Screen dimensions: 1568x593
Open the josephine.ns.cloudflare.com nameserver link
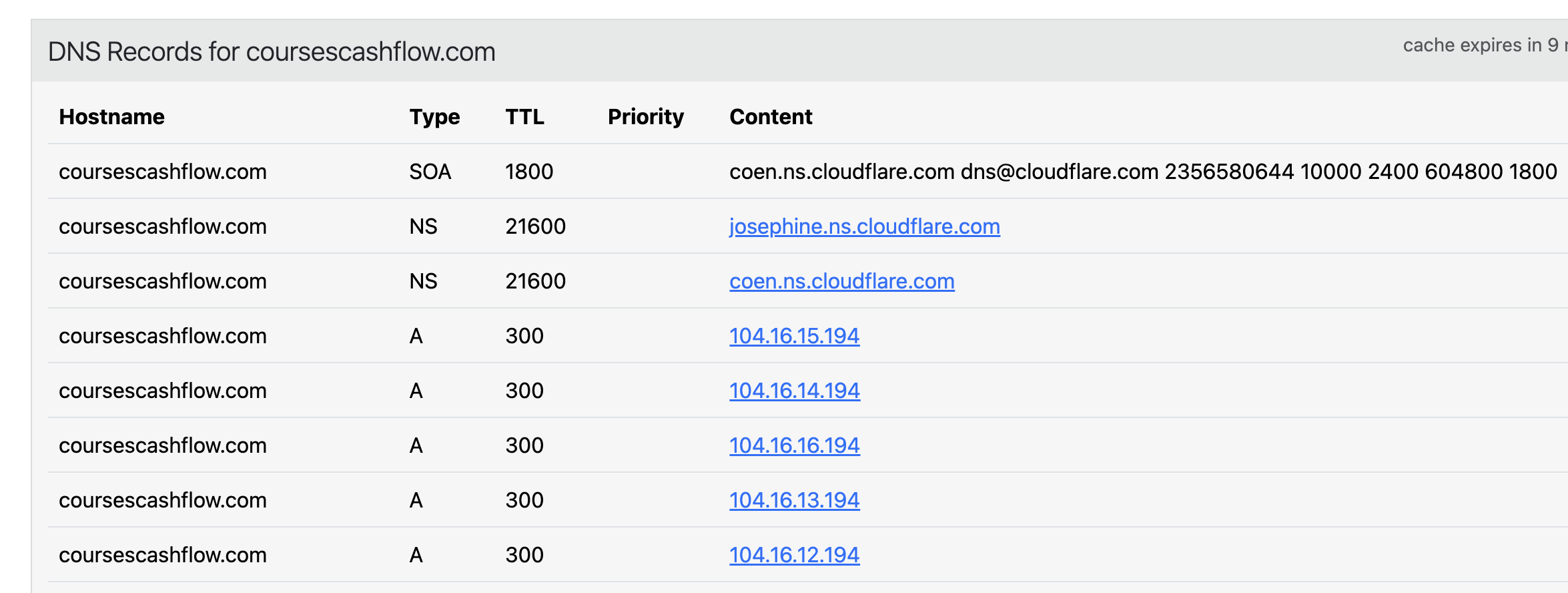[x=864, y=227]
